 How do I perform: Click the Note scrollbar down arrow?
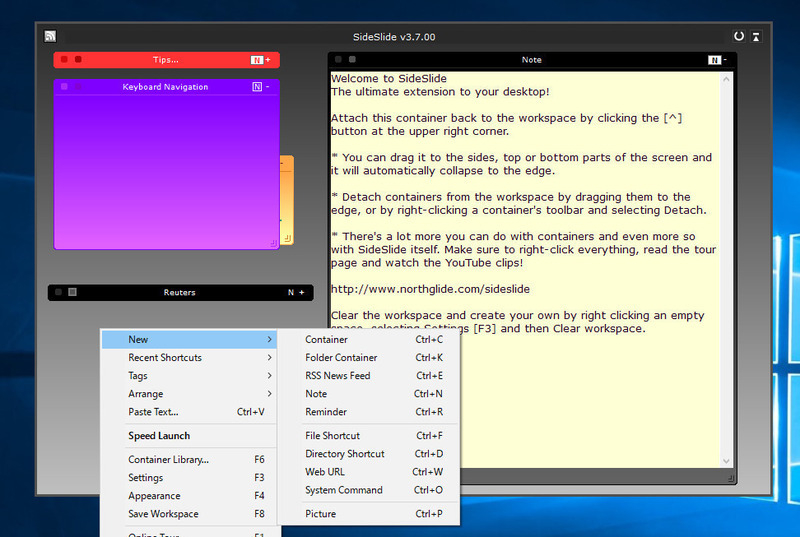[x=726, y=460]
